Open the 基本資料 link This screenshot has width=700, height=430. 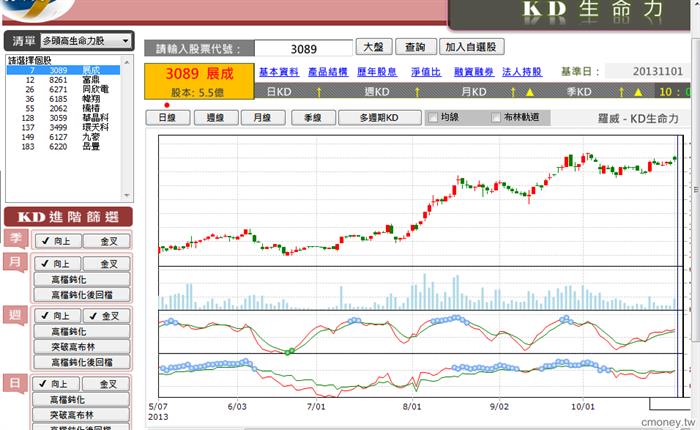(x=279, y=72)
